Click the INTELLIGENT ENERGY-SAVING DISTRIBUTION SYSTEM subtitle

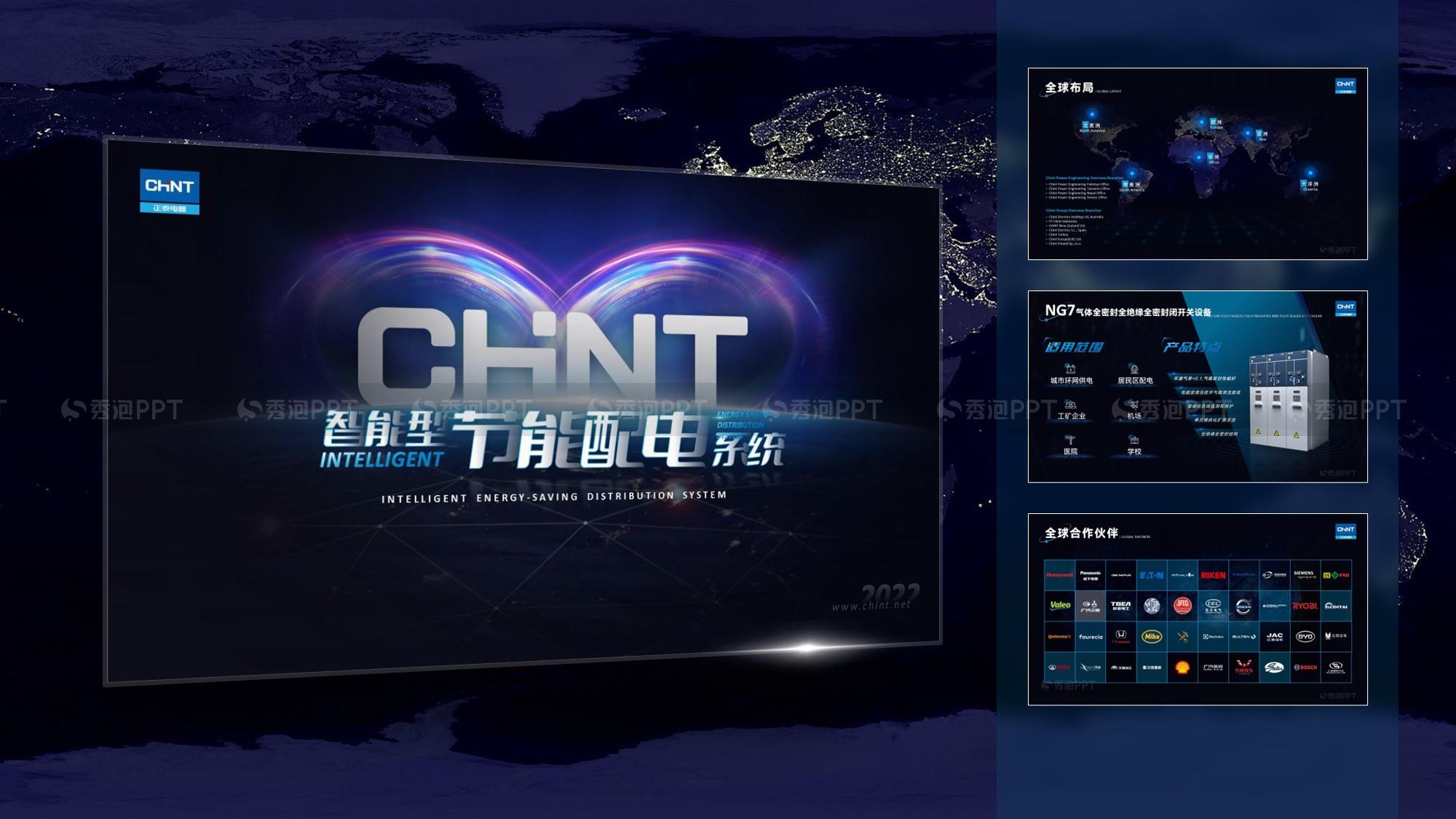(554, 497)
